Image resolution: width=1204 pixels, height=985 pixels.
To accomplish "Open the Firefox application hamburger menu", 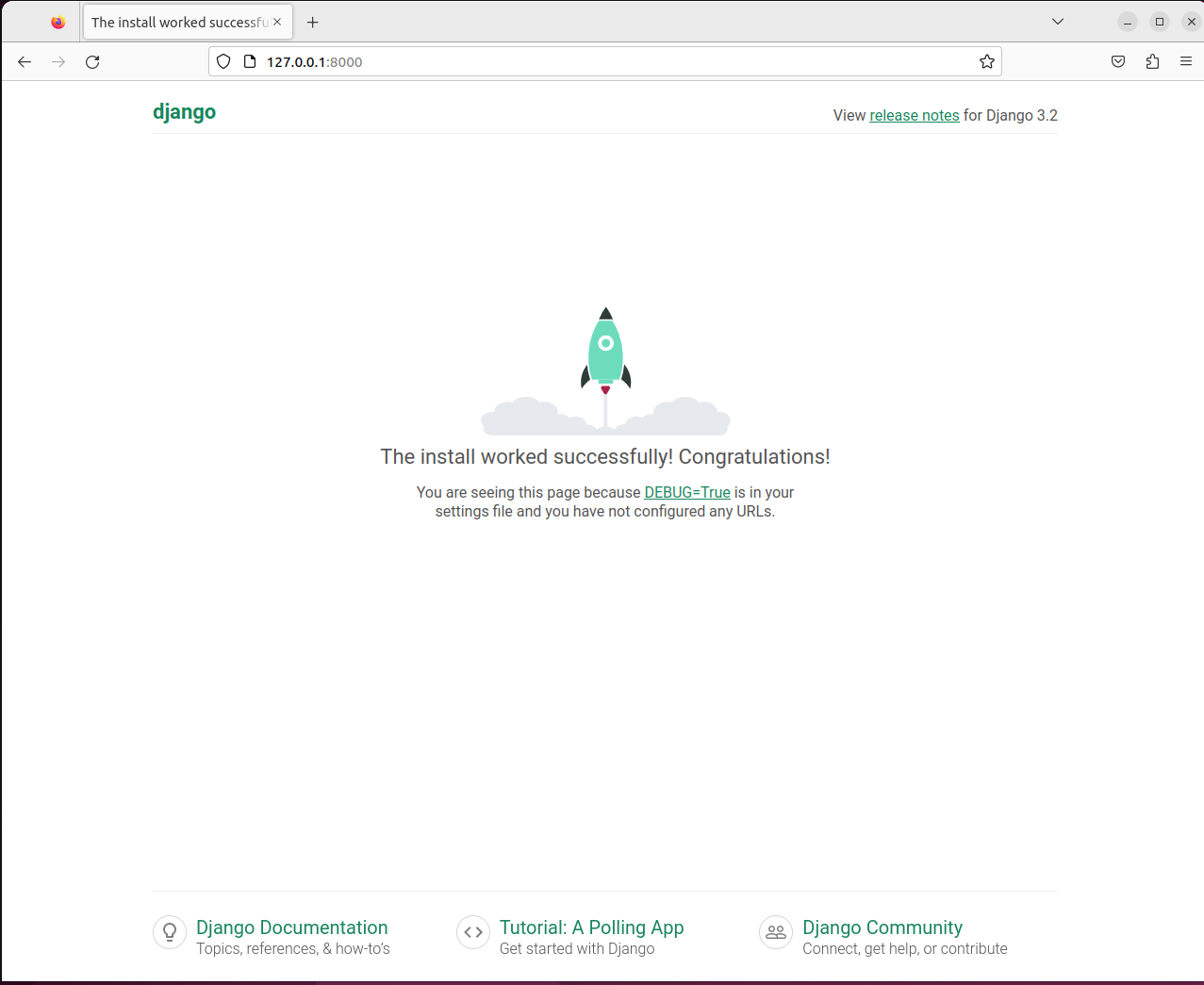I will [1186, 61].
